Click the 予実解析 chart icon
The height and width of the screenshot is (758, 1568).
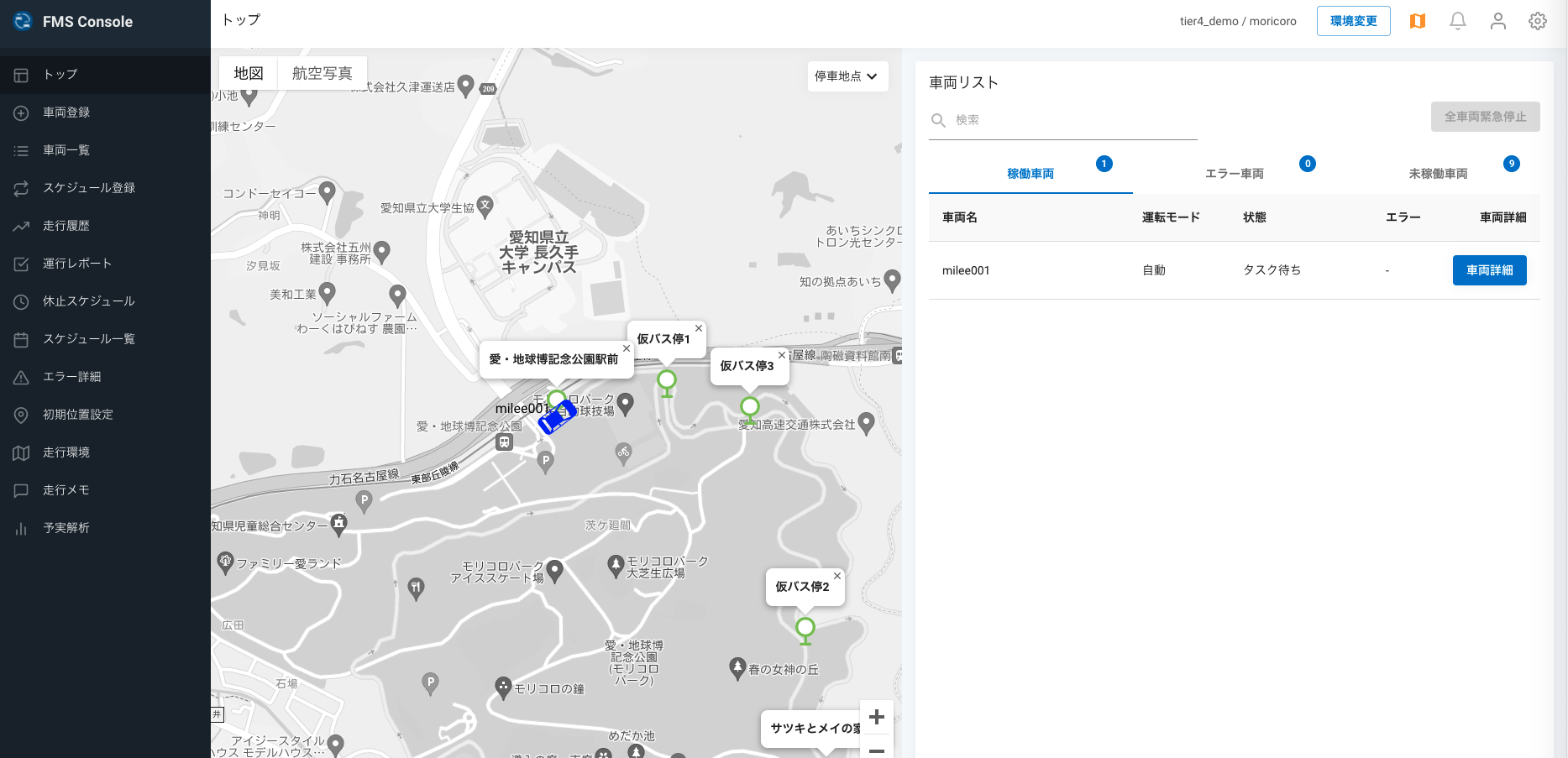pyautogui.click(x=21, y=528)
